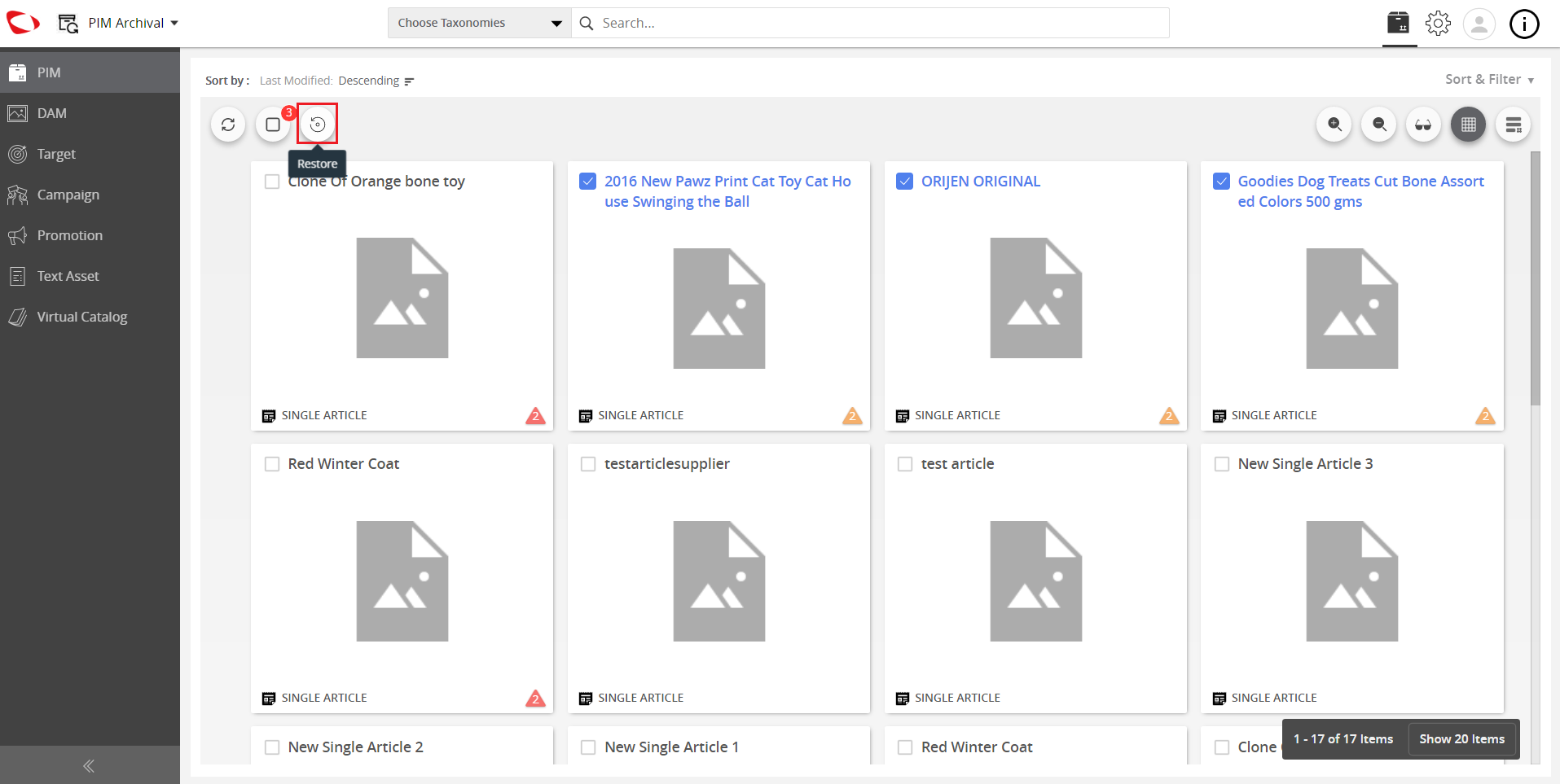Click single article icon on test article card

click(902, 699)
